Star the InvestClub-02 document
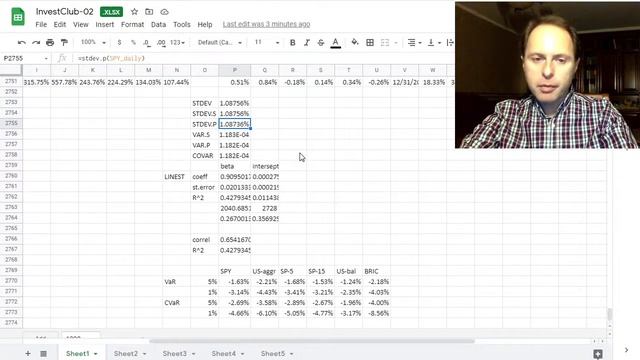 [134, 12]
